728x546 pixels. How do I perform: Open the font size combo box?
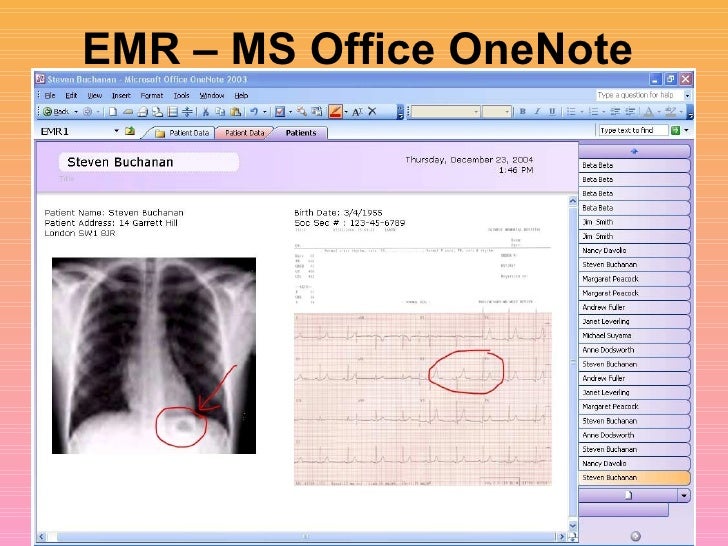pyautogui.click(x=496, y=112)
